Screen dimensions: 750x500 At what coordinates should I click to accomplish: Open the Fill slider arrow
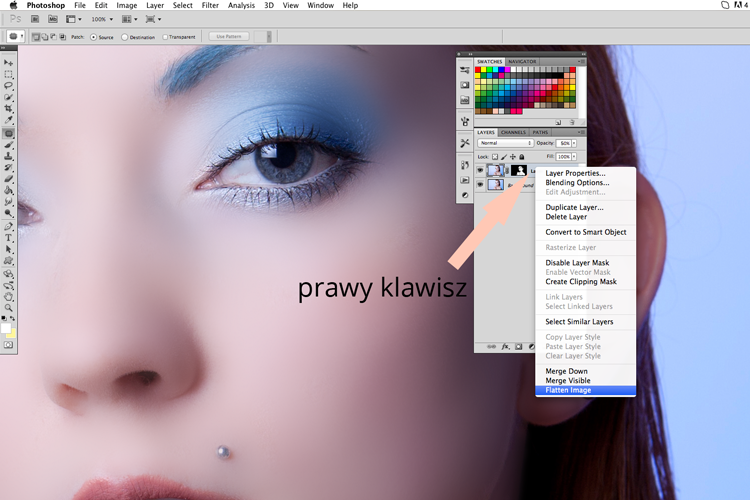[x=574, y=157]
